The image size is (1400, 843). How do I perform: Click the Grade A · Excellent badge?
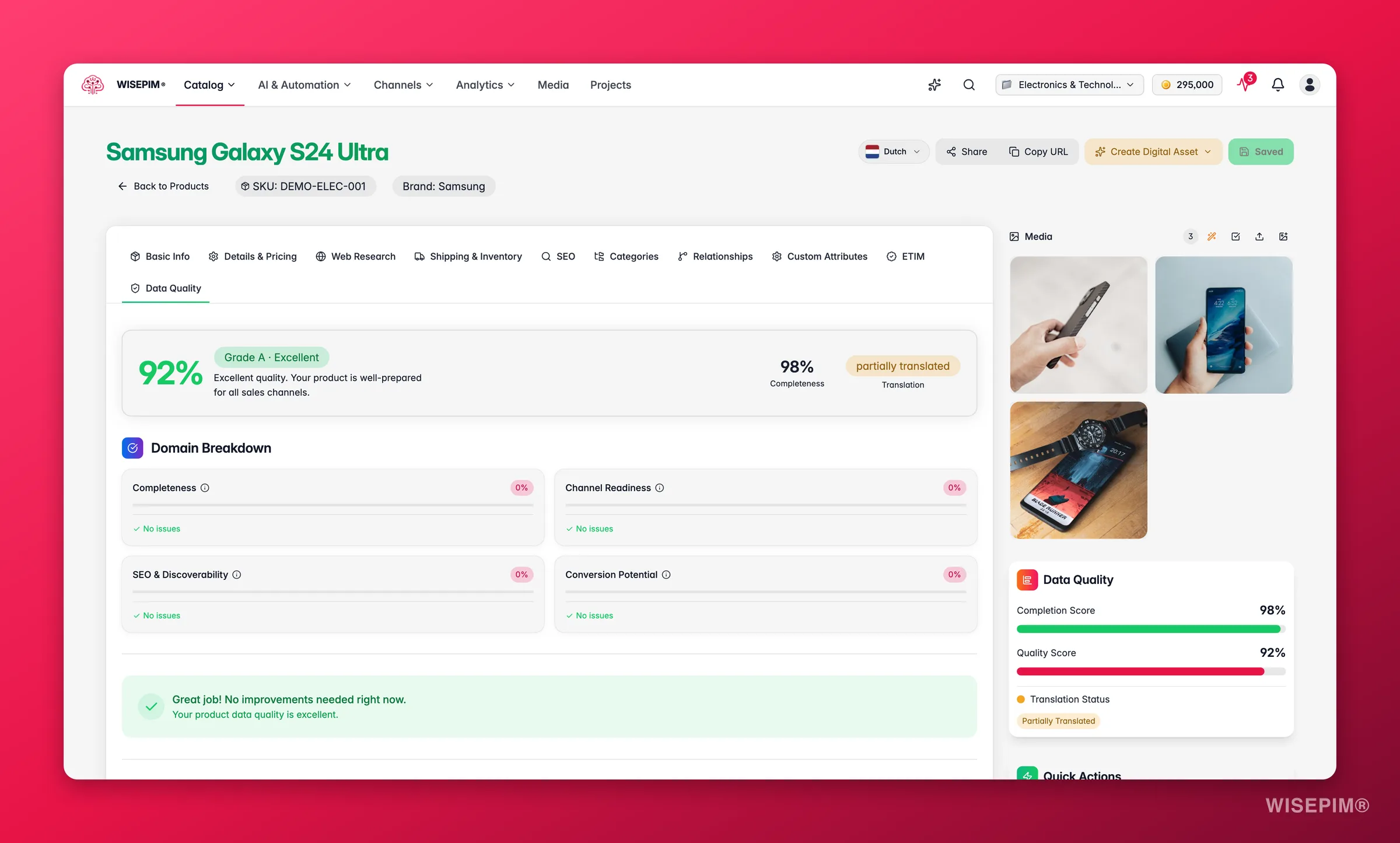(x=271, y=357)
